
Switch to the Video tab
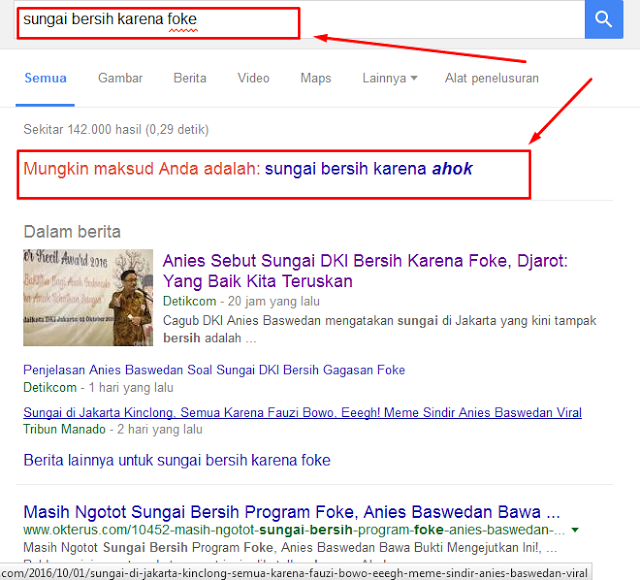[x=253, y=78]
